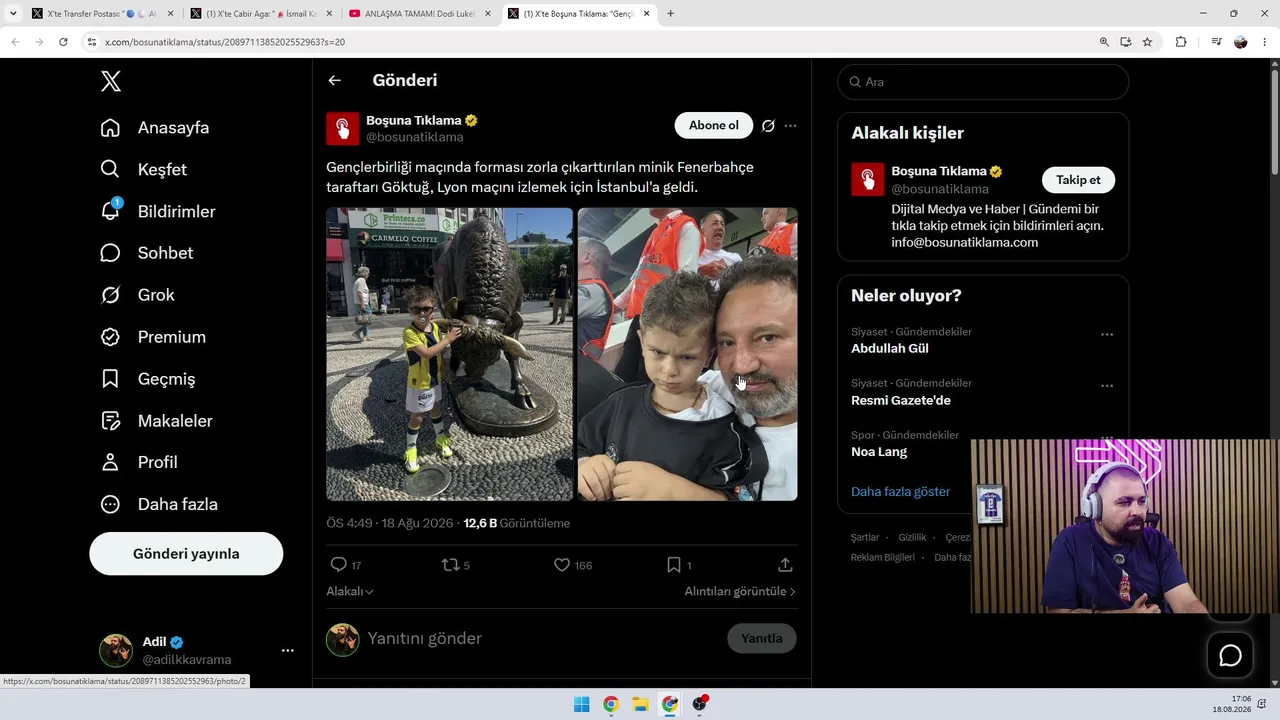This screenshot has height=720, width=1280.
Task: Open the Noa Lang trending topic
Action: coord(879,452)
